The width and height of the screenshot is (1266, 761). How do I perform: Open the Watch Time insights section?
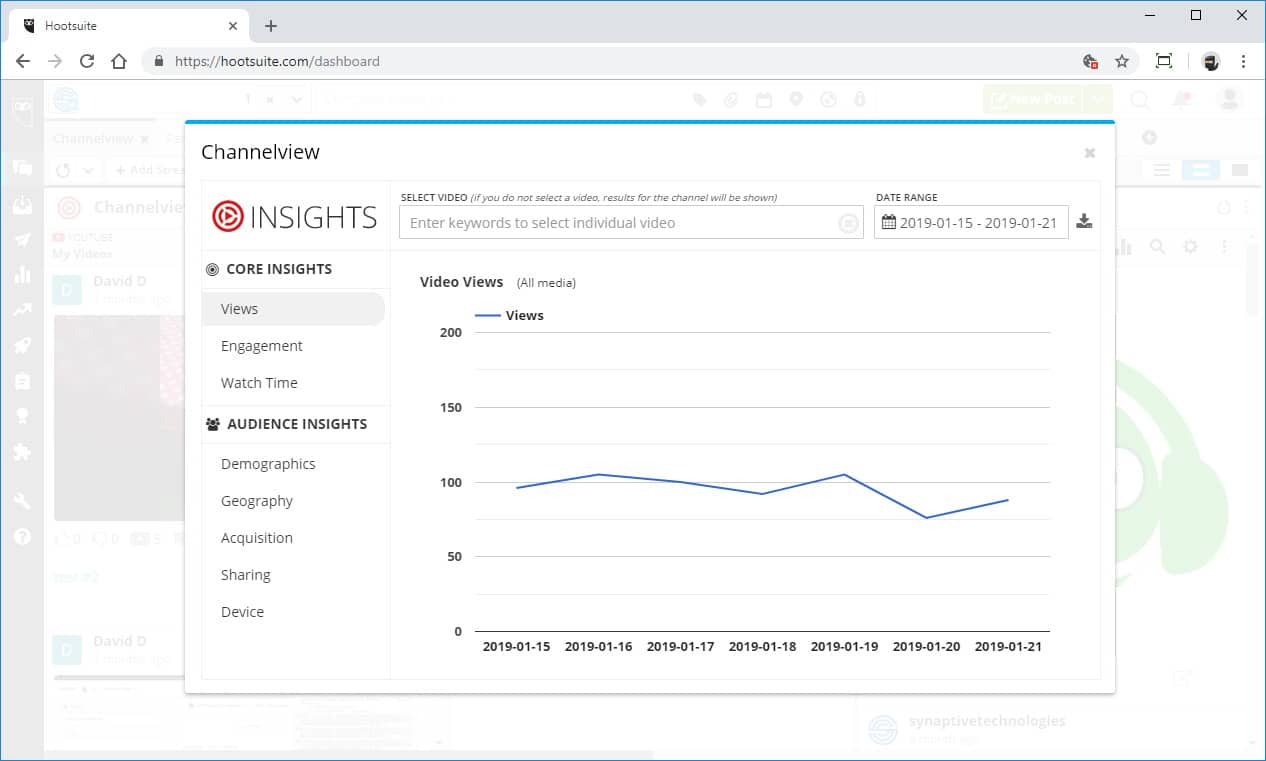(x=259, y=383)
